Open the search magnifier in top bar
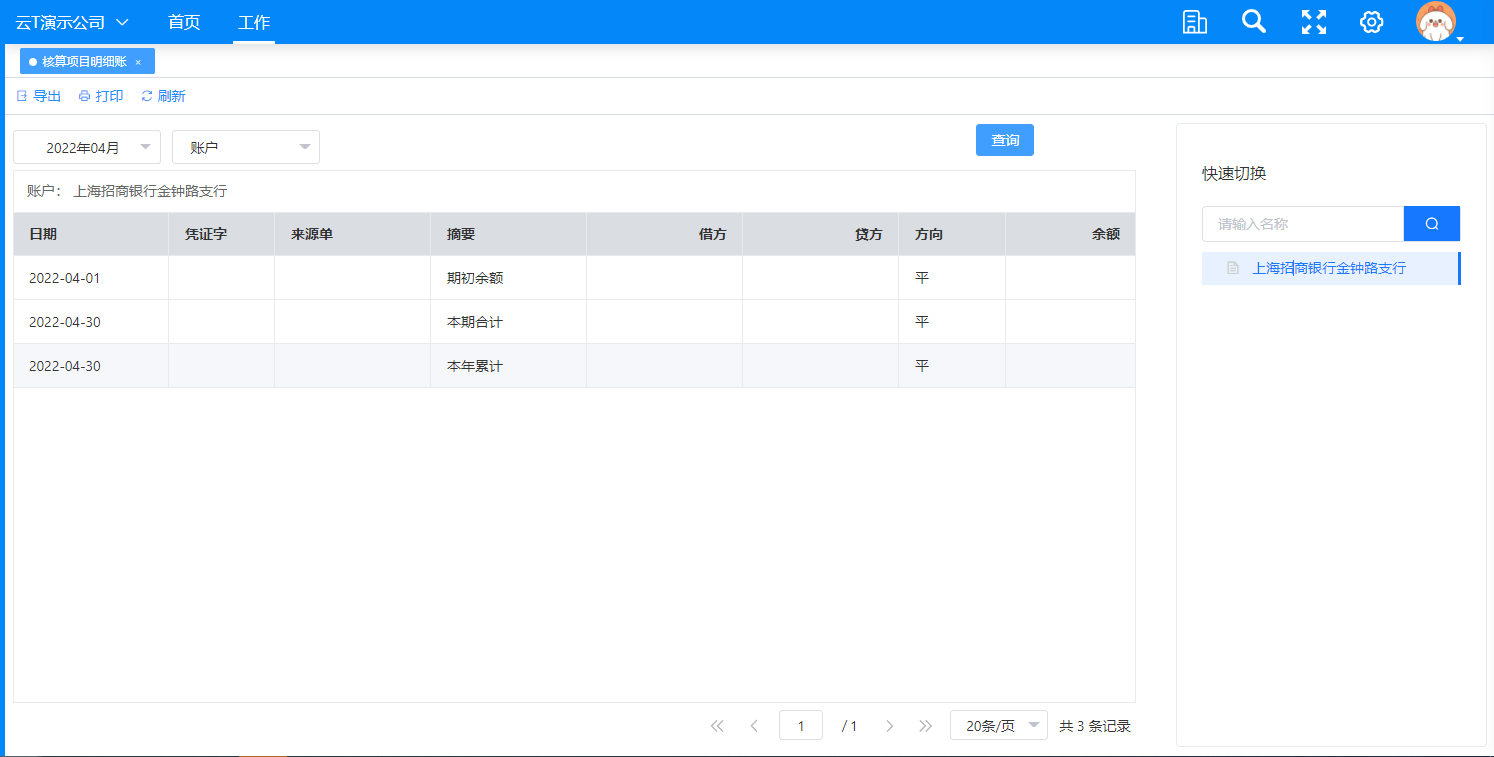 click(x=1253, y=22)
